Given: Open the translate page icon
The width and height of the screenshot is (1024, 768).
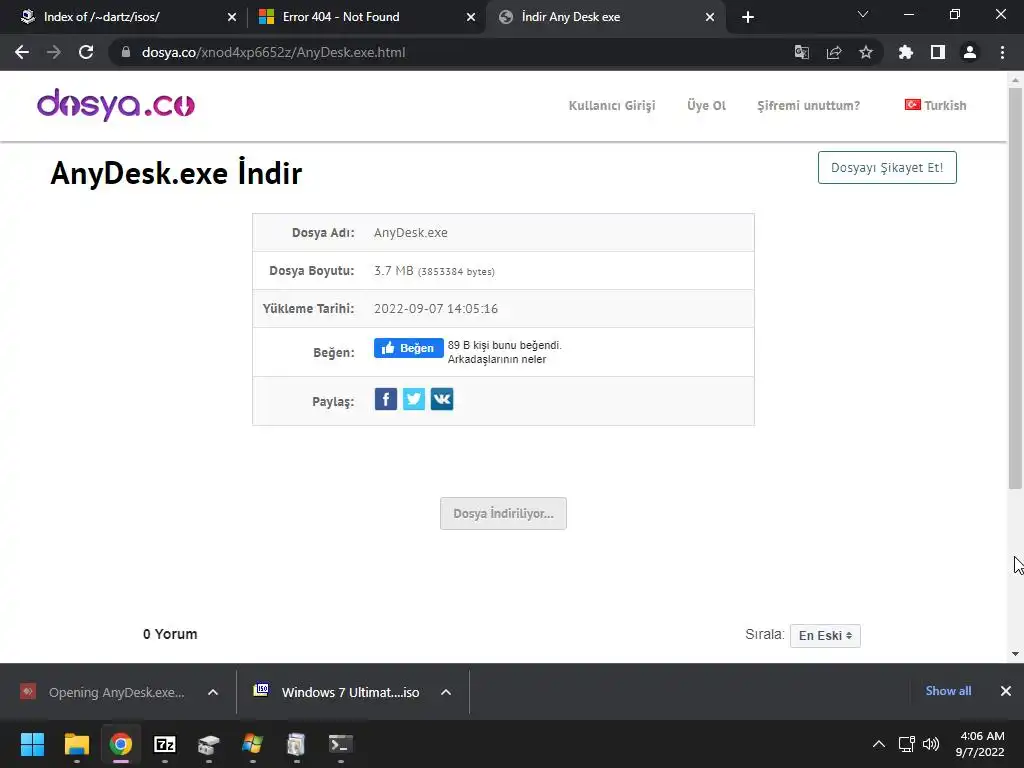Looking at the screenshot, I should pos(801,52).
